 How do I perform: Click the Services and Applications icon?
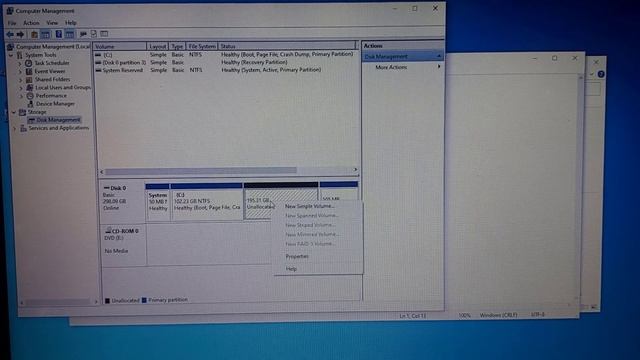coord(23,128)
